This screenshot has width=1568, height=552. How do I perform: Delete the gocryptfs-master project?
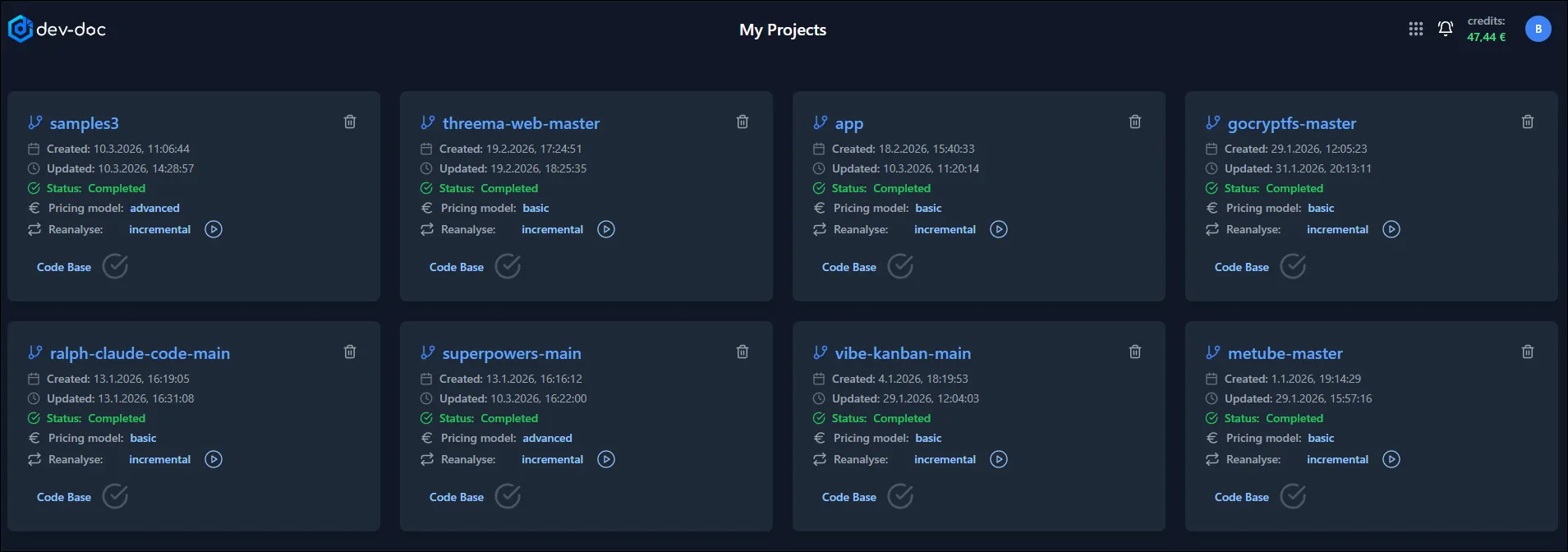point(1528,122)
